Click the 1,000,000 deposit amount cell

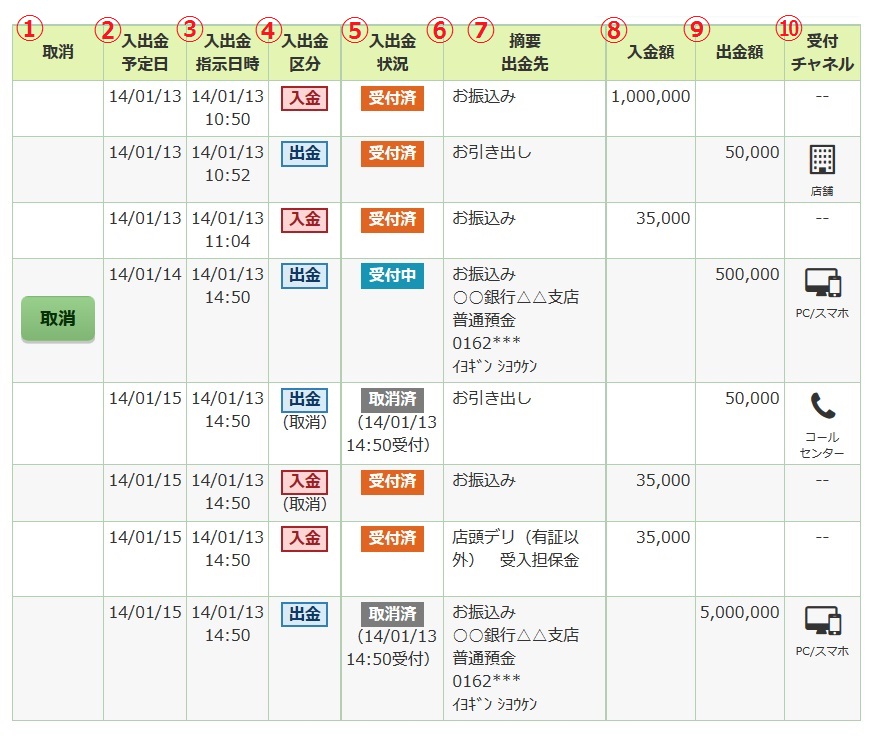[650, 97]
